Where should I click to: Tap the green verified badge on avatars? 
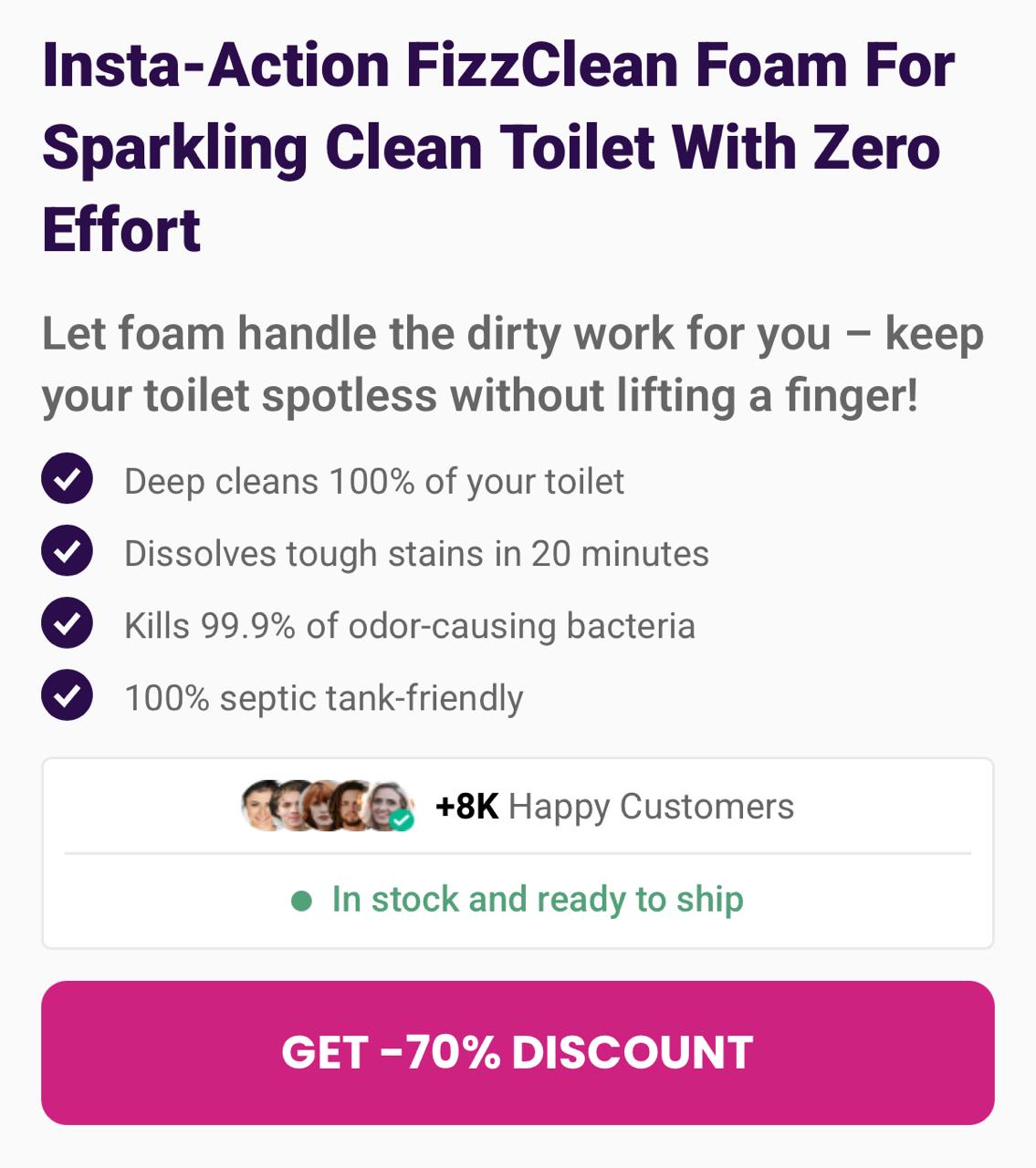[x=402, y=819]
